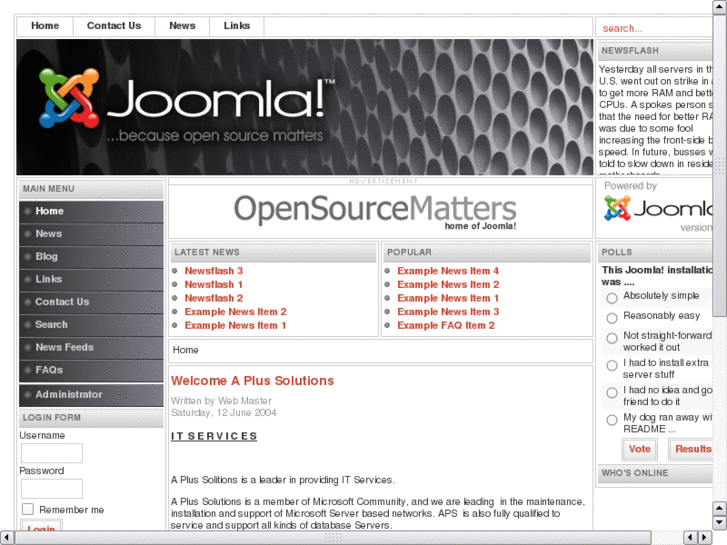Image resolution: width=727 pixels, height=545 pixels.
Task: Open Newsflash 1 in Latest News
Action: pyautogui.click(x=214, y=284)
